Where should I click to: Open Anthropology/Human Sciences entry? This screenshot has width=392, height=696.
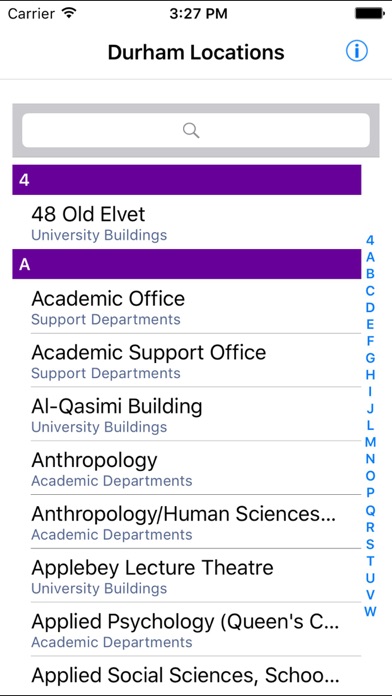click(187, 522)
